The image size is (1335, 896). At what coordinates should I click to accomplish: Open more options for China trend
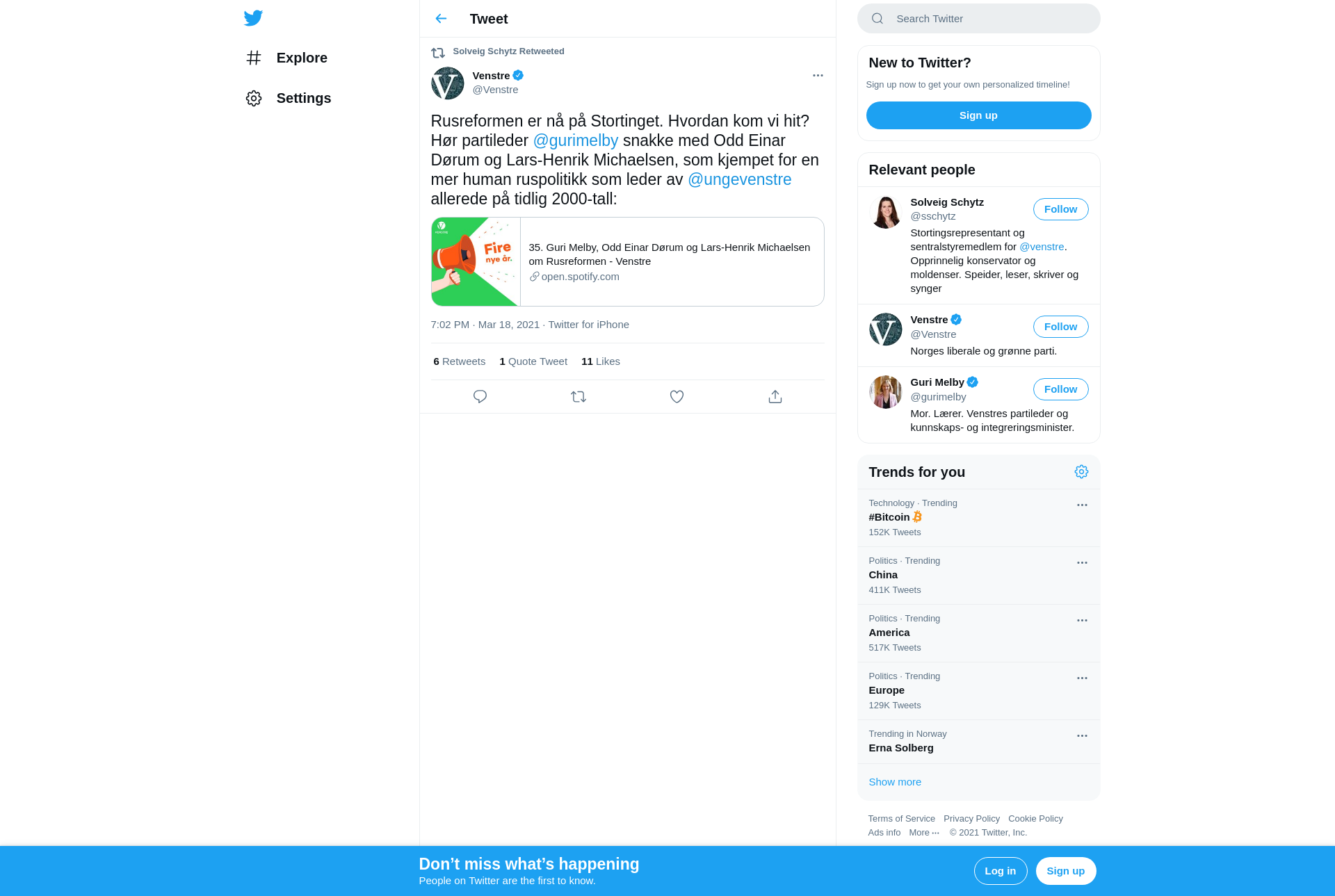(1082, 563)
